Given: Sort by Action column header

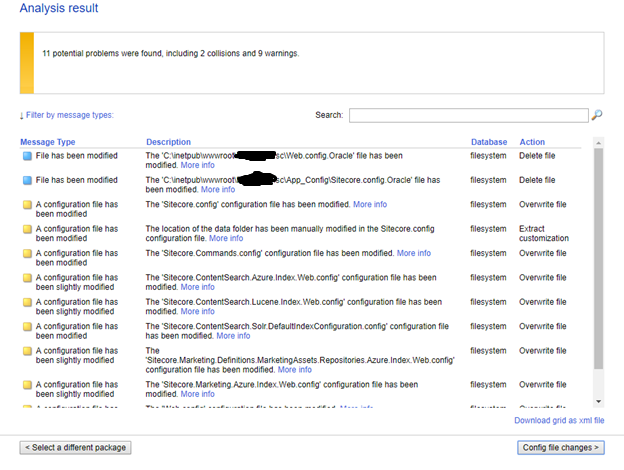Looking at the screenshot, I should (532, 142).
